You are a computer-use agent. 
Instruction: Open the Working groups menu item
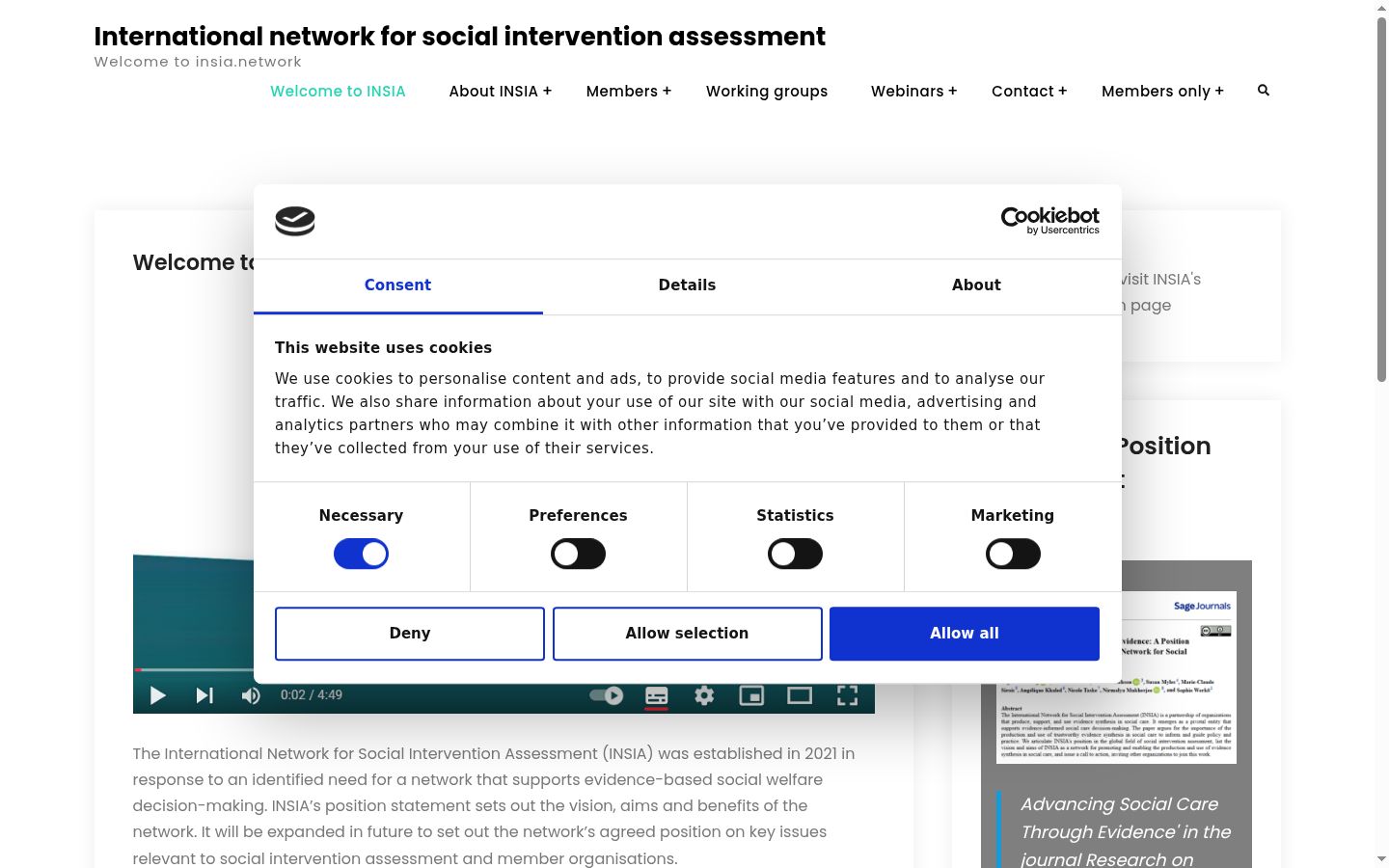[x=767, y=91]
